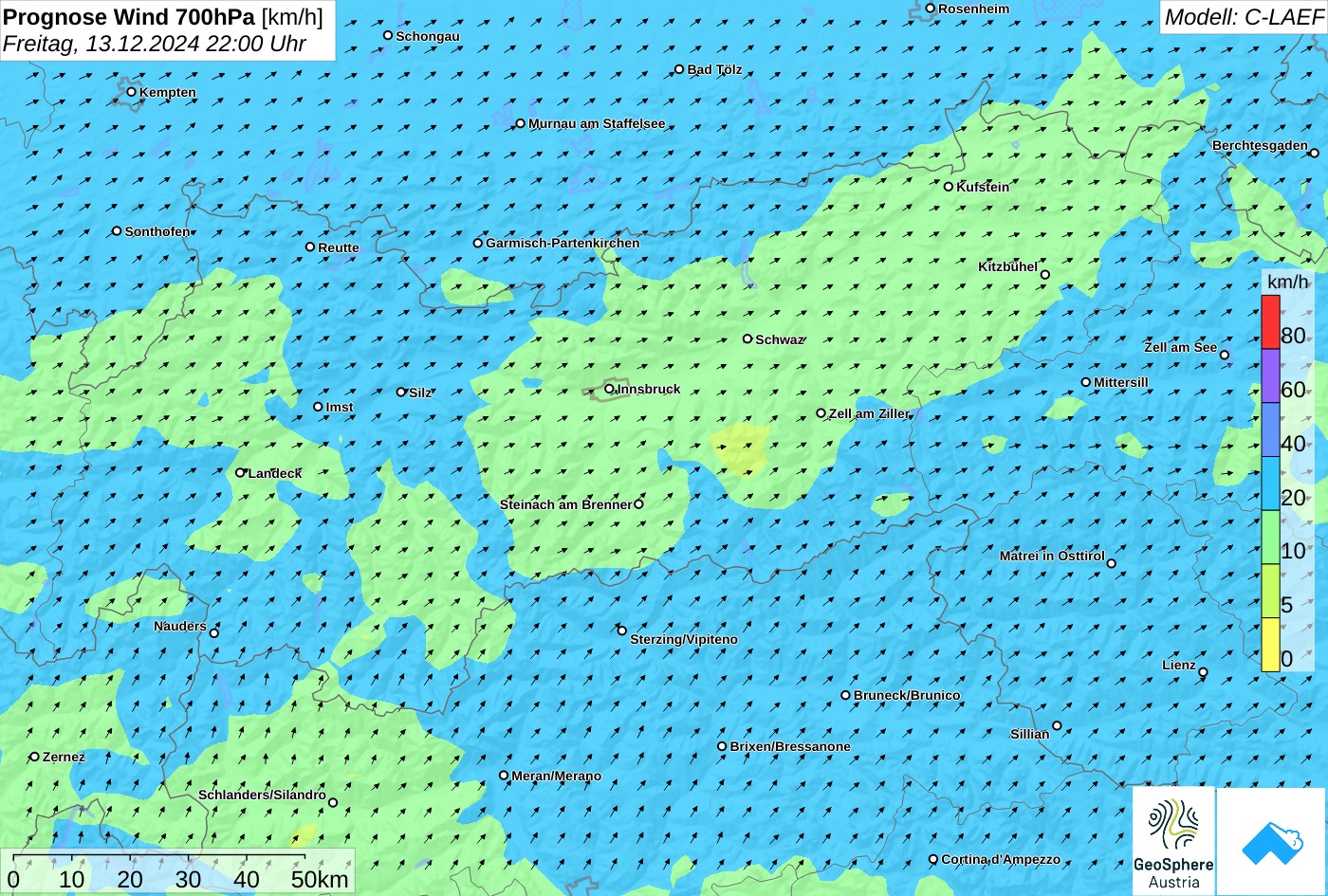Click the Murnau am Staffelsee label
Screen dimensions: 1328x896
pos(597,123)
